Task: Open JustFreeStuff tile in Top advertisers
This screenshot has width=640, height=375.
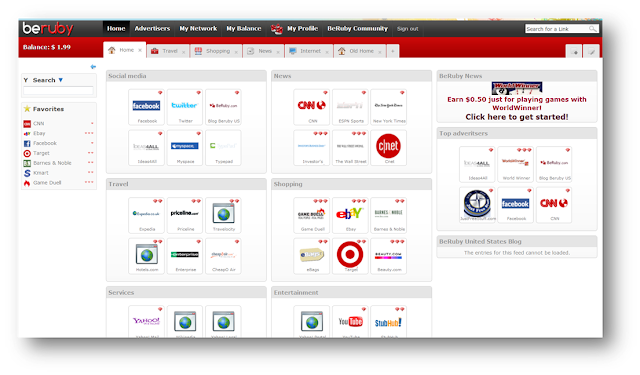Action: tap(477, 205)
